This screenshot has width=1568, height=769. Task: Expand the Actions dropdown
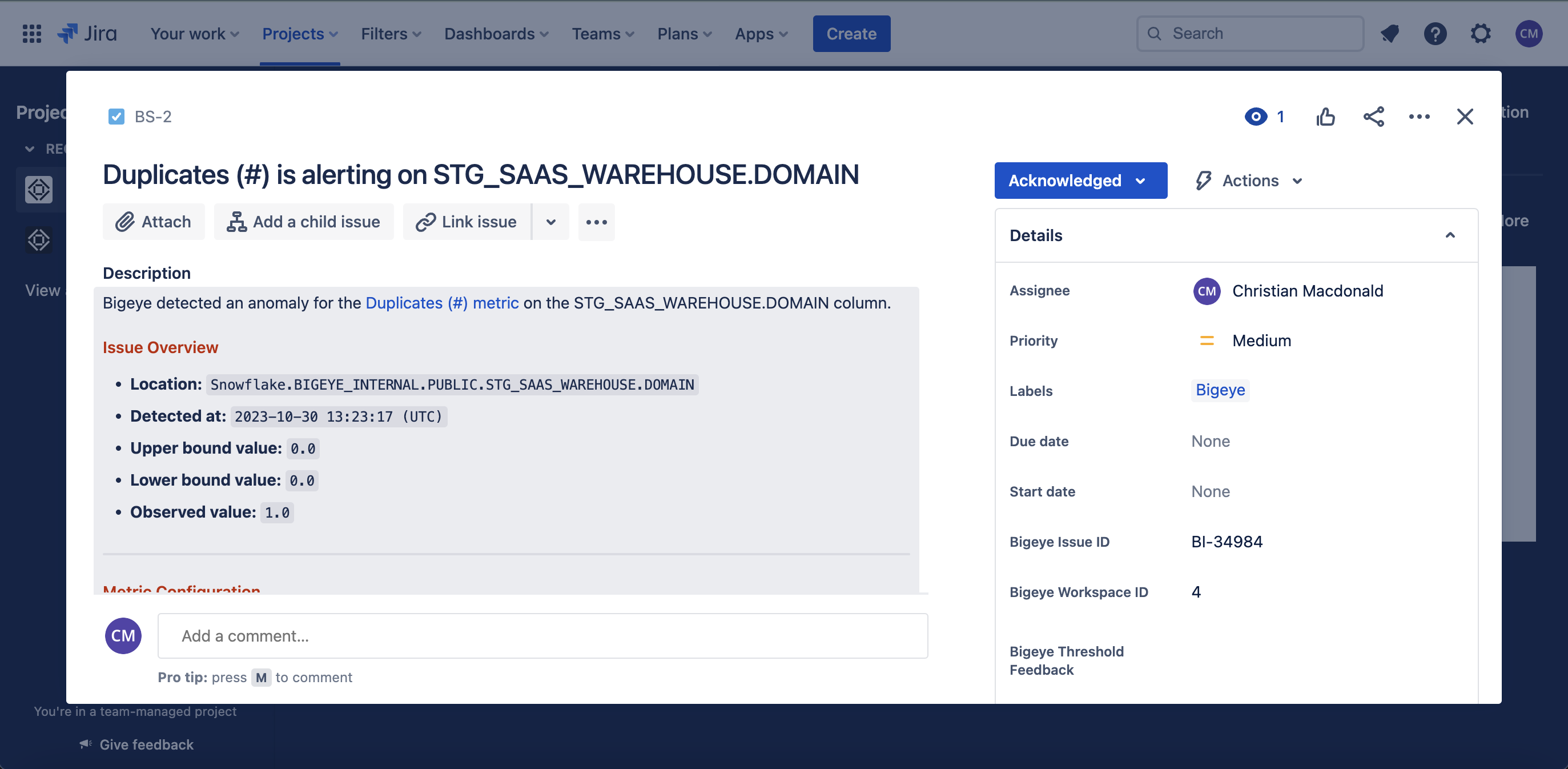[1247, 180]
